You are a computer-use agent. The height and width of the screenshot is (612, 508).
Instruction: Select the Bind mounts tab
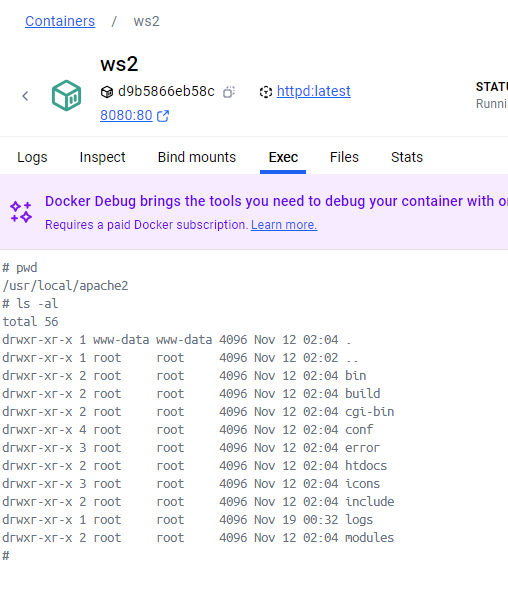point(197,157)
